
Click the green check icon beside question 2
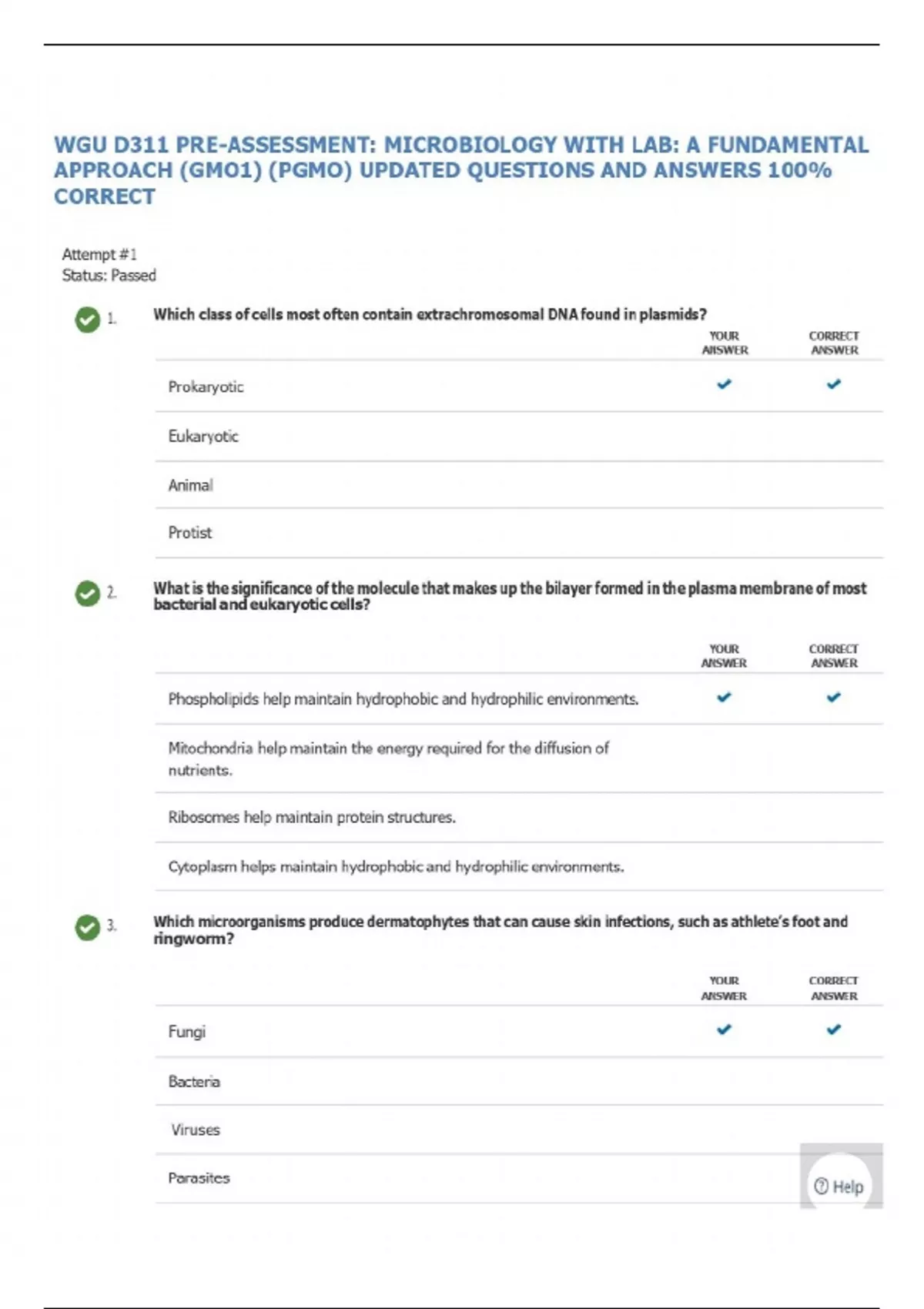88,594
